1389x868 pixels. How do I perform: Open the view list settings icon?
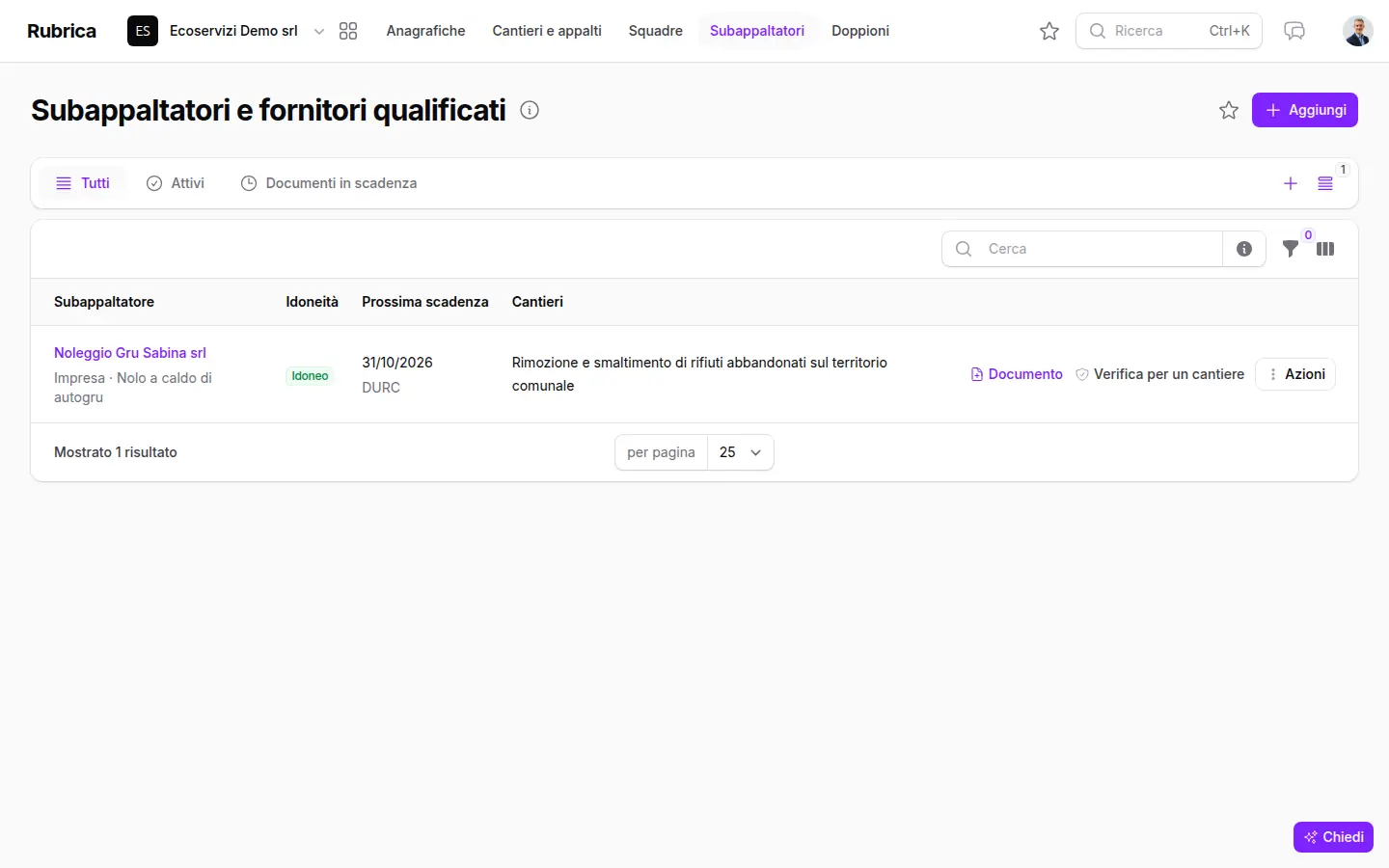pos(1325,183)
